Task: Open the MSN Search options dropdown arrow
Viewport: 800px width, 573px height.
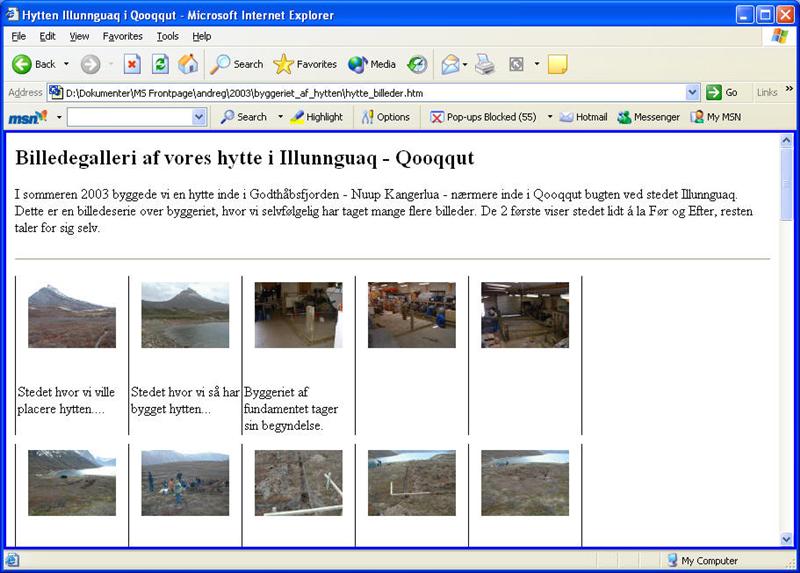Action: (280, 117)
